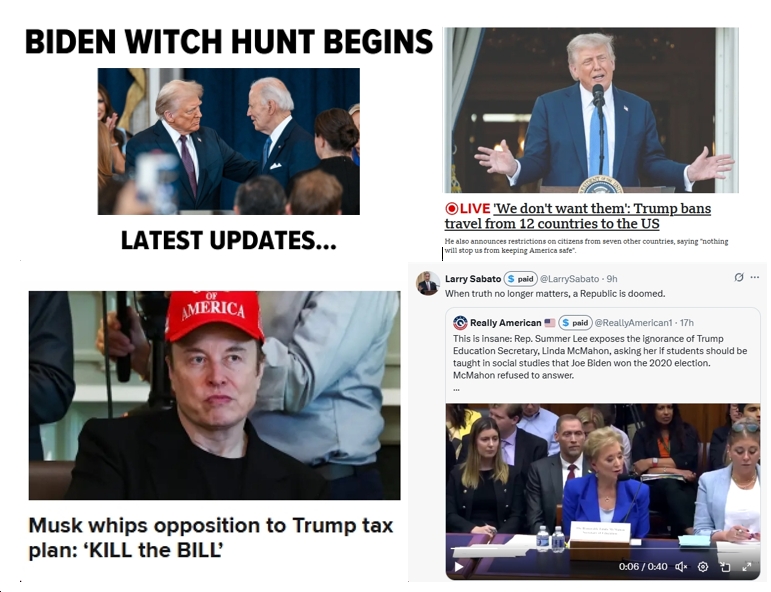Seek along the video progress bar

click(602, 547)
